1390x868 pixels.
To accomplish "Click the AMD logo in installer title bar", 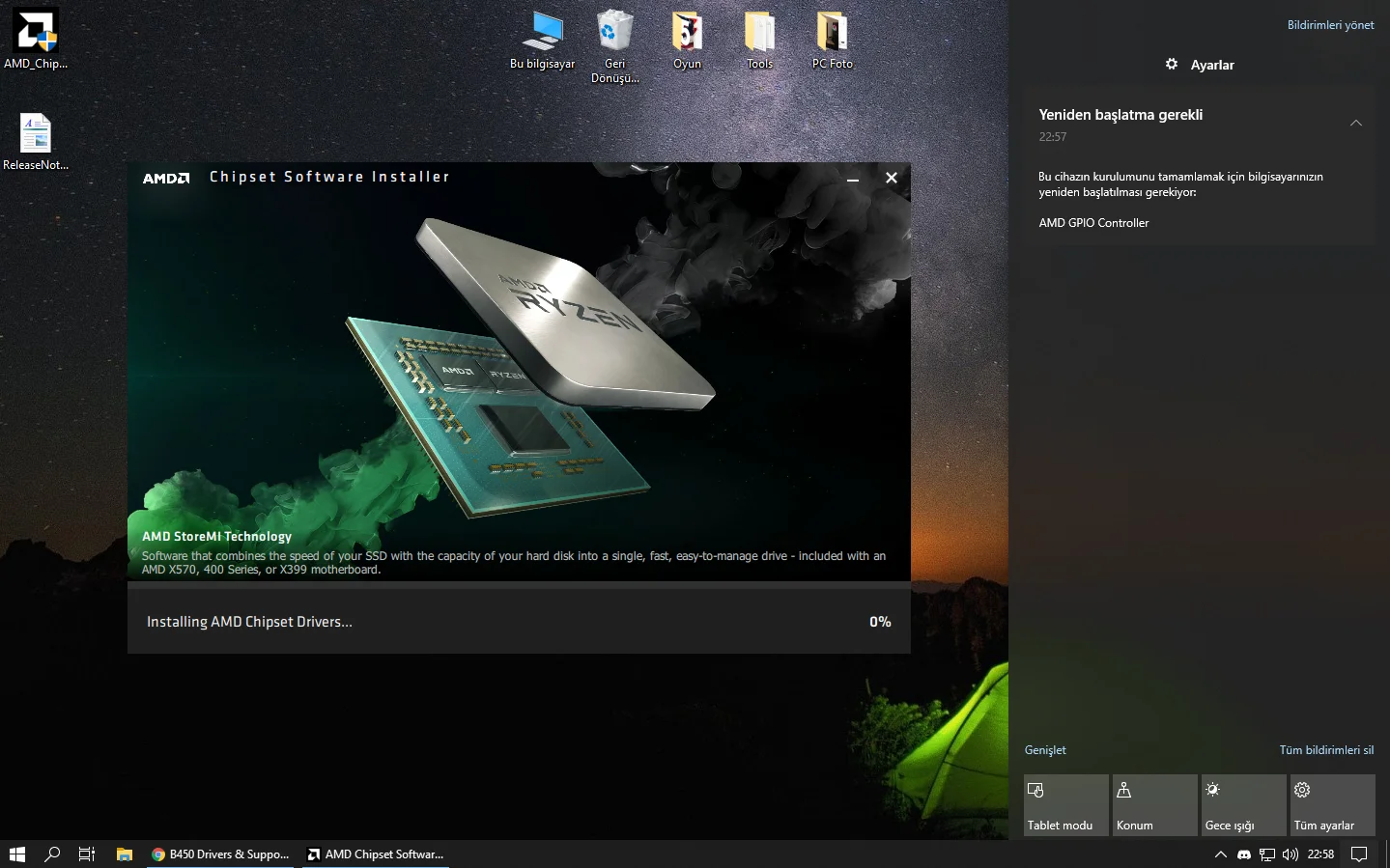I will (x=166, y=178).
